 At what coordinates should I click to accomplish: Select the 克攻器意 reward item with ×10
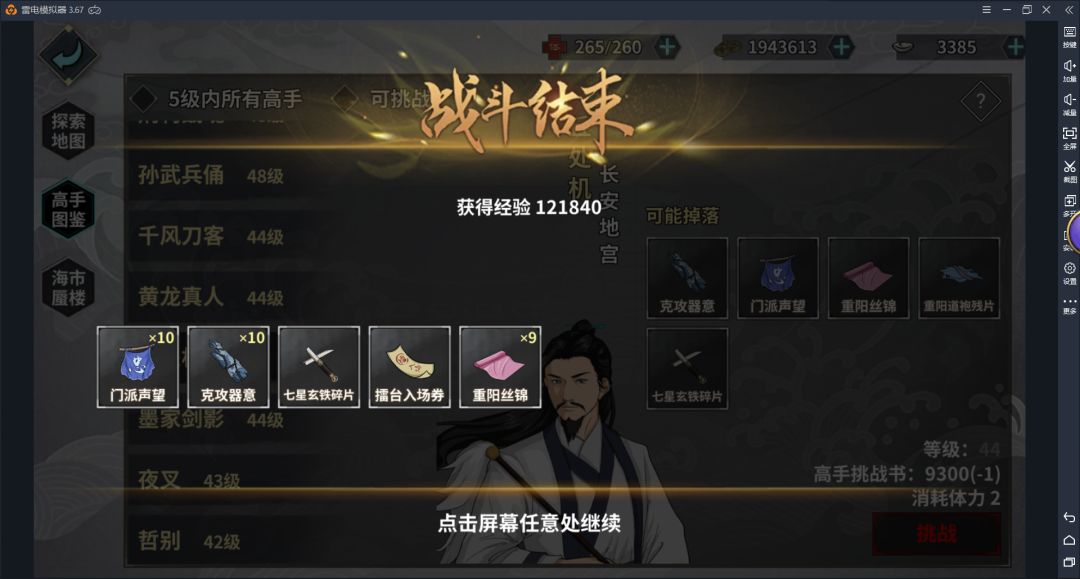(228, 367)
